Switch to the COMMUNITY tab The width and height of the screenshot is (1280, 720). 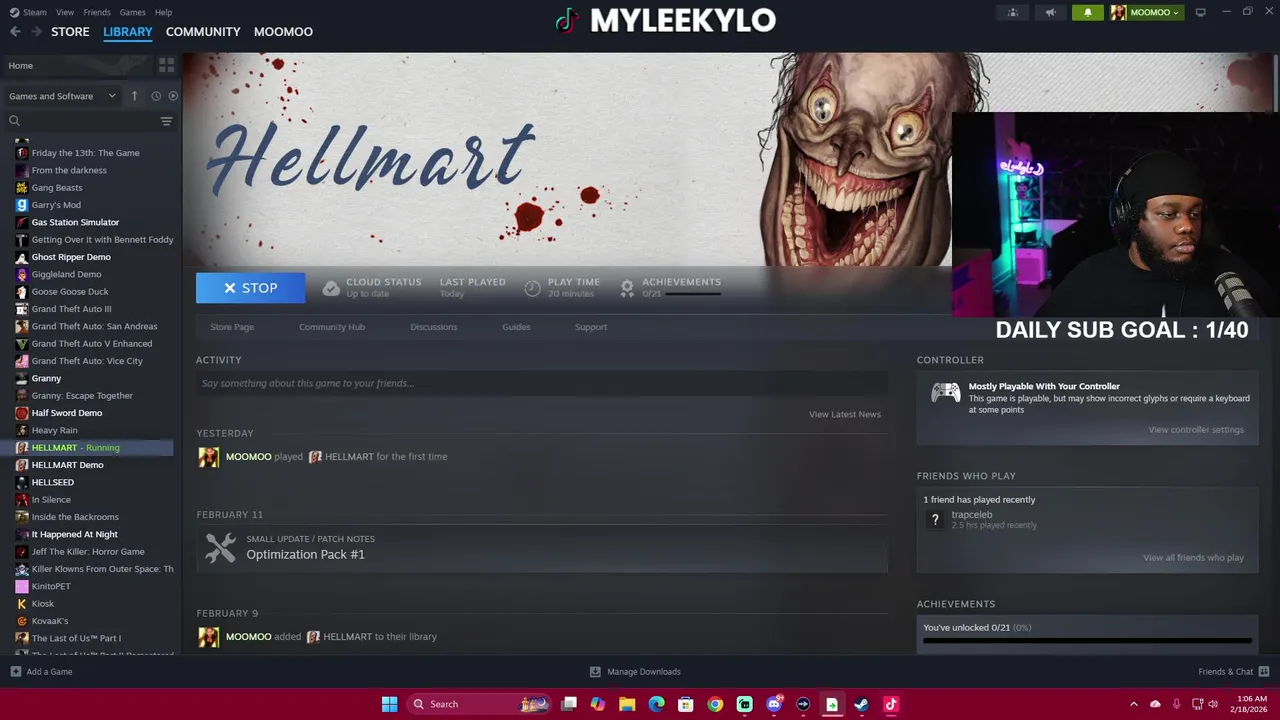coord(203,32)
